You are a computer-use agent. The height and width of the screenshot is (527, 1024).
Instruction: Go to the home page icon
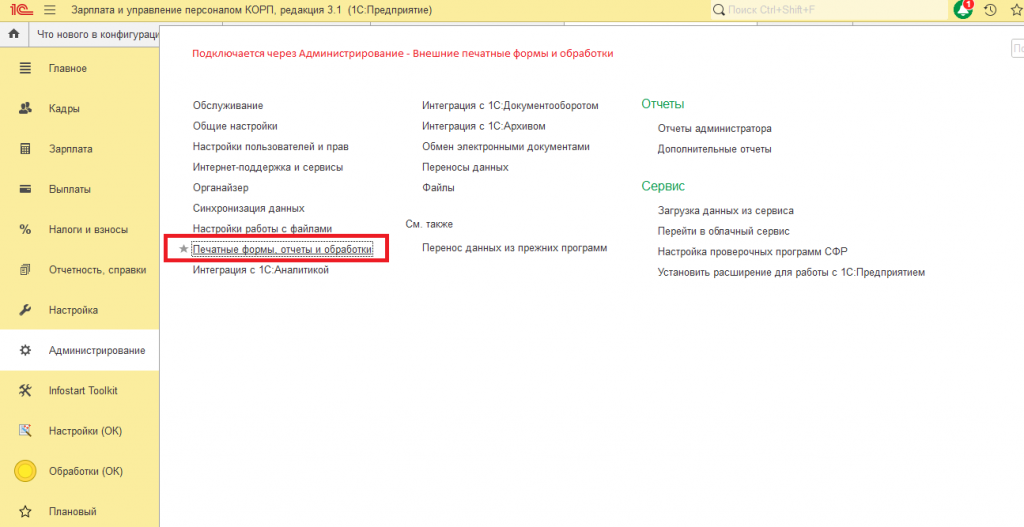(x=14, y=34)
